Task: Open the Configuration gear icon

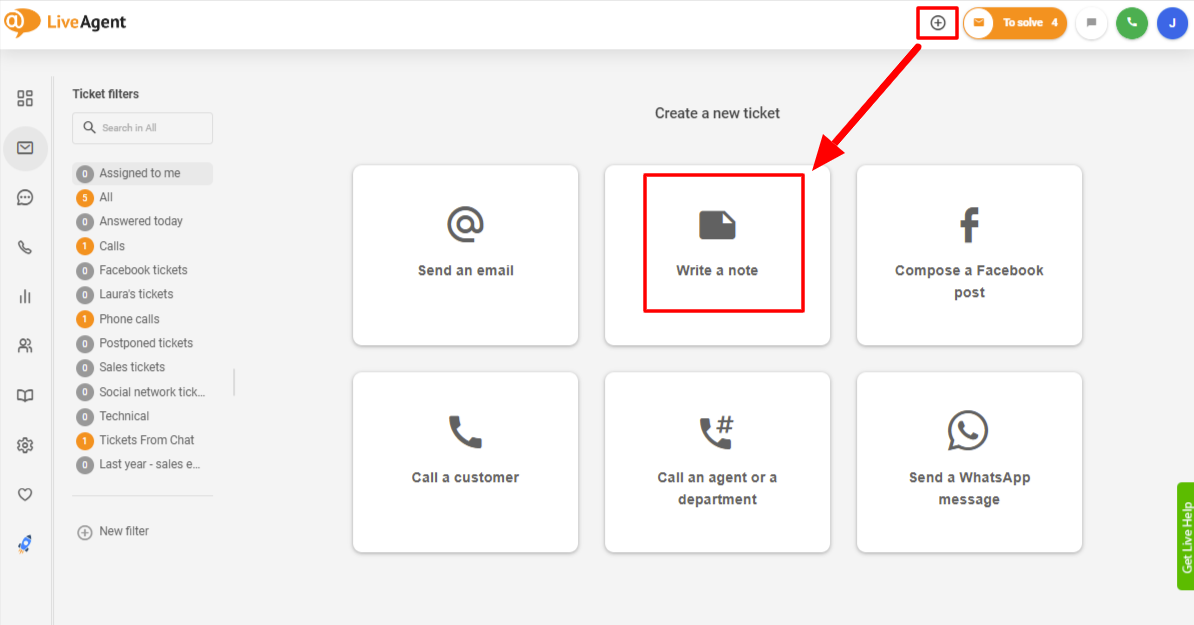Action: [25, 444]
